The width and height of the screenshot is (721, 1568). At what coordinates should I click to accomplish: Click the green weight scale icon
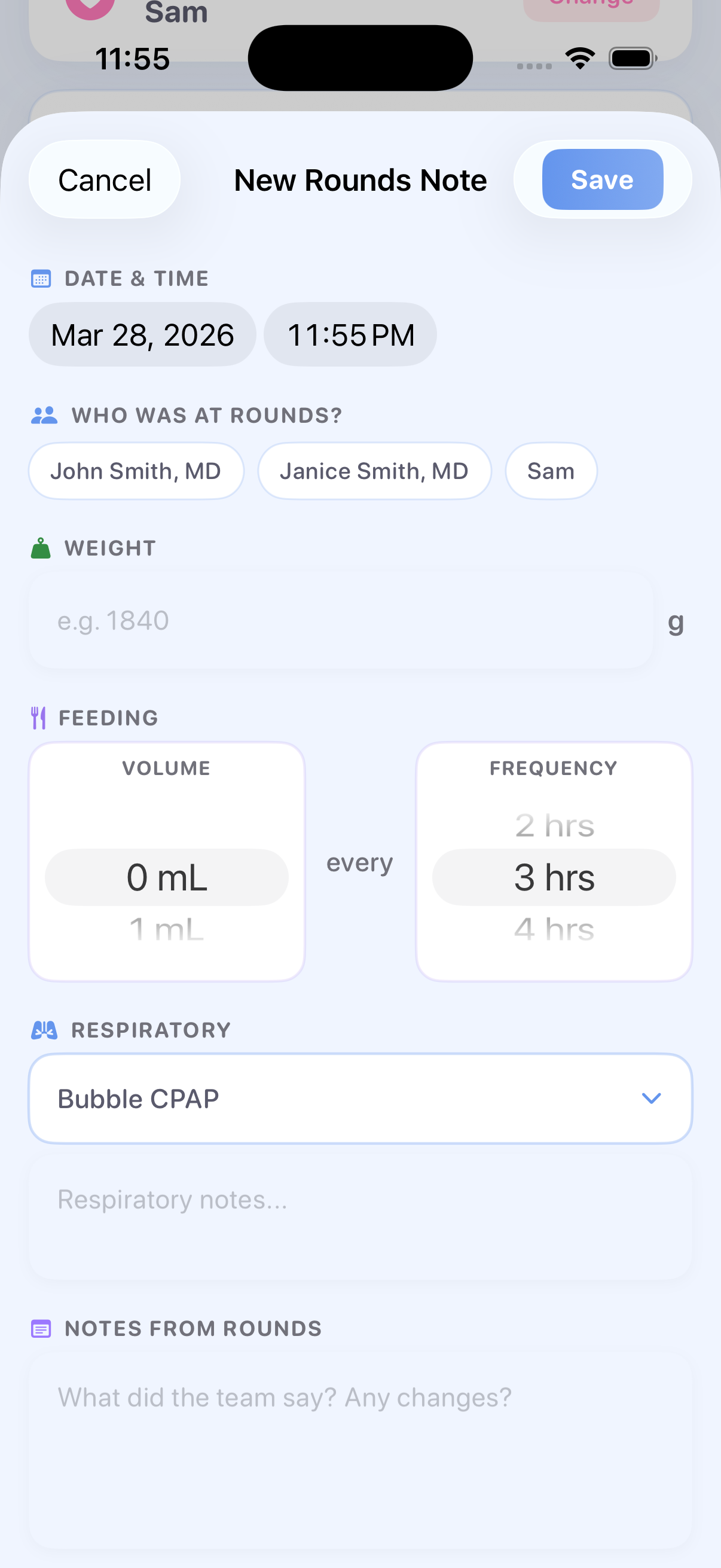pos(41,548)
